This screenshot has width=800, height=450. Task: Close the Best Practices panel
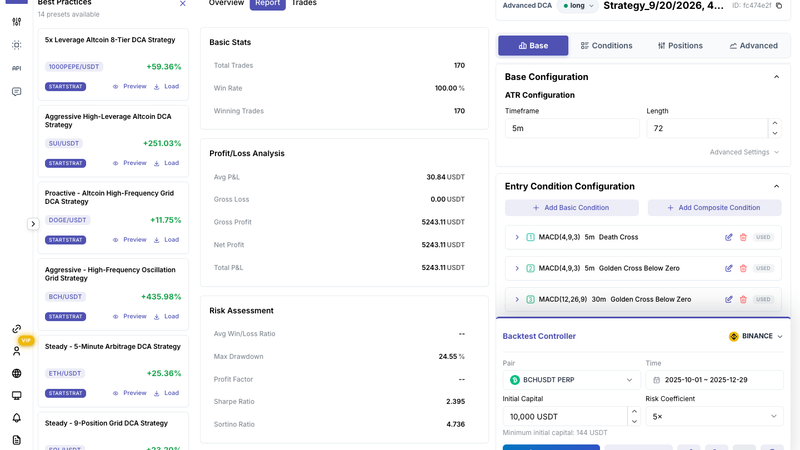pos(183,4)
